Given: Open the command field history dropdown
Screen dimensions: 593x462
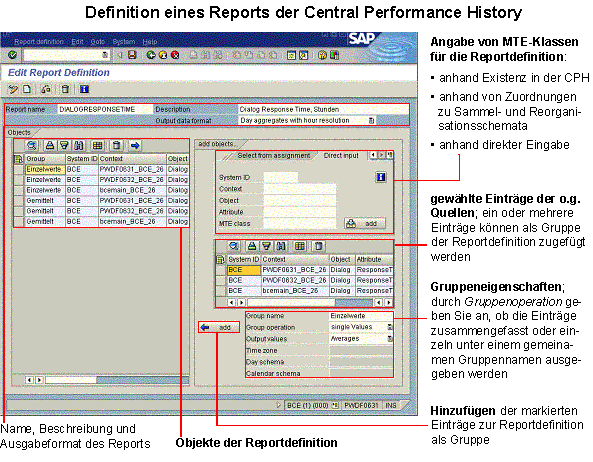Looking at the screenshot, I should (x=105, y=55).
